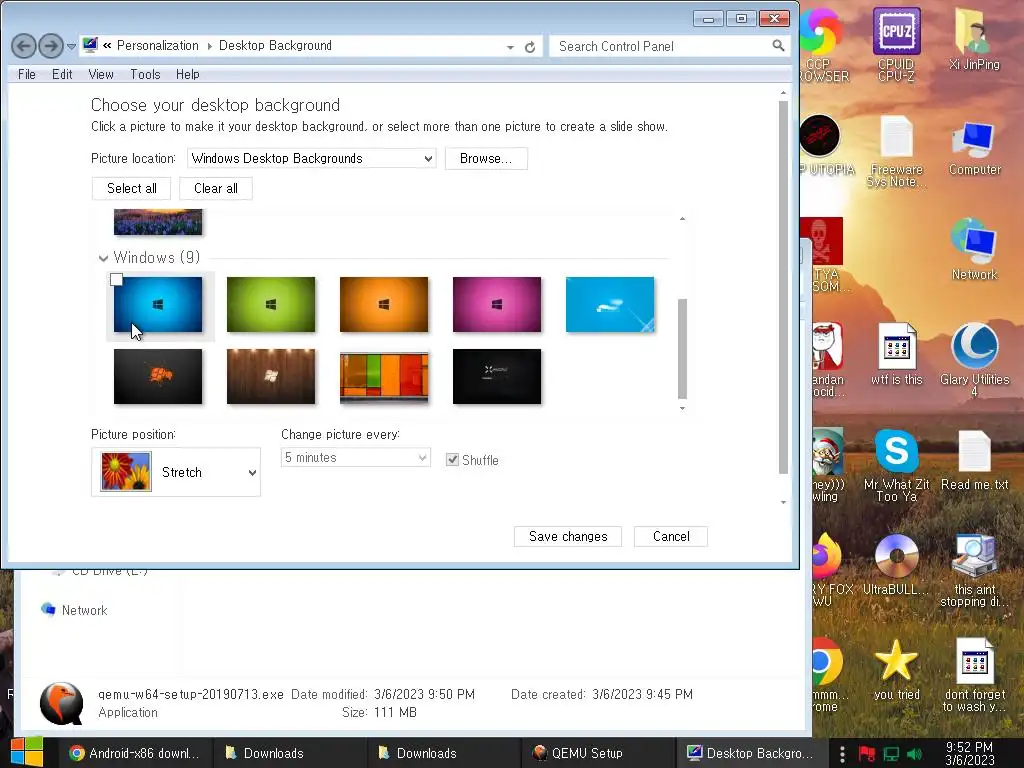Open Freeware Sys Note desktop file
Viewport: 1024px width, 768px height.
[x=896, y=152]
